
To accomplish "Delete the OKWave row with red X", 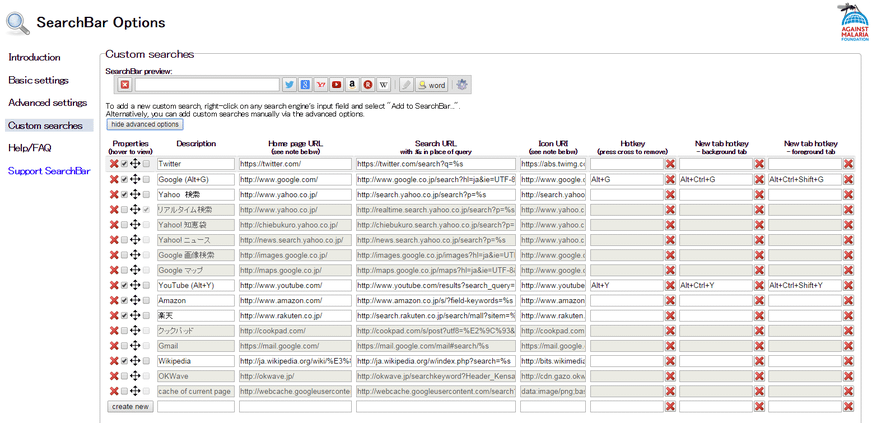I will pos(114,376).
